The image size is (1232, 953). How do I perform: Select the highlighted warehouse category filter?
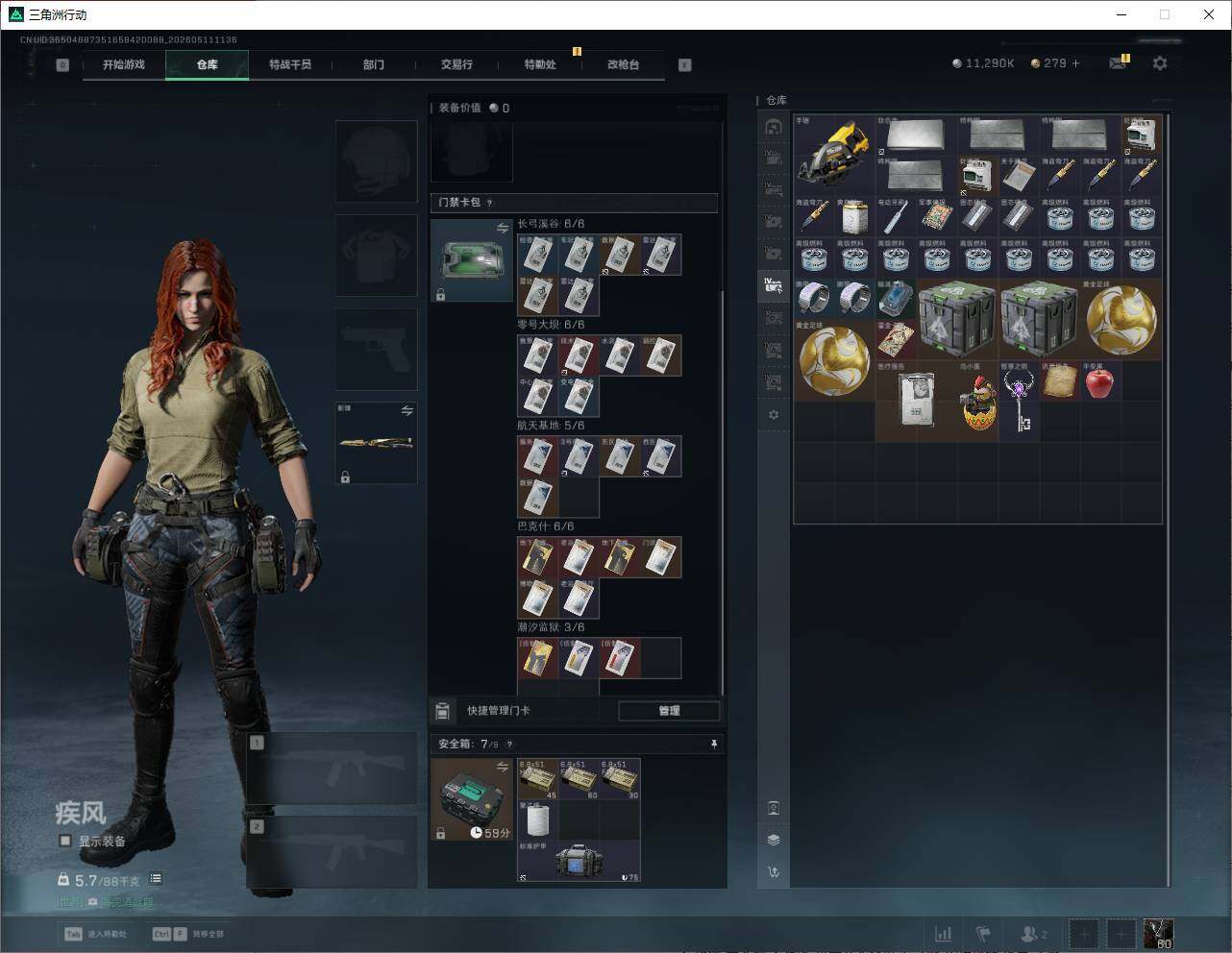(774, 284)
